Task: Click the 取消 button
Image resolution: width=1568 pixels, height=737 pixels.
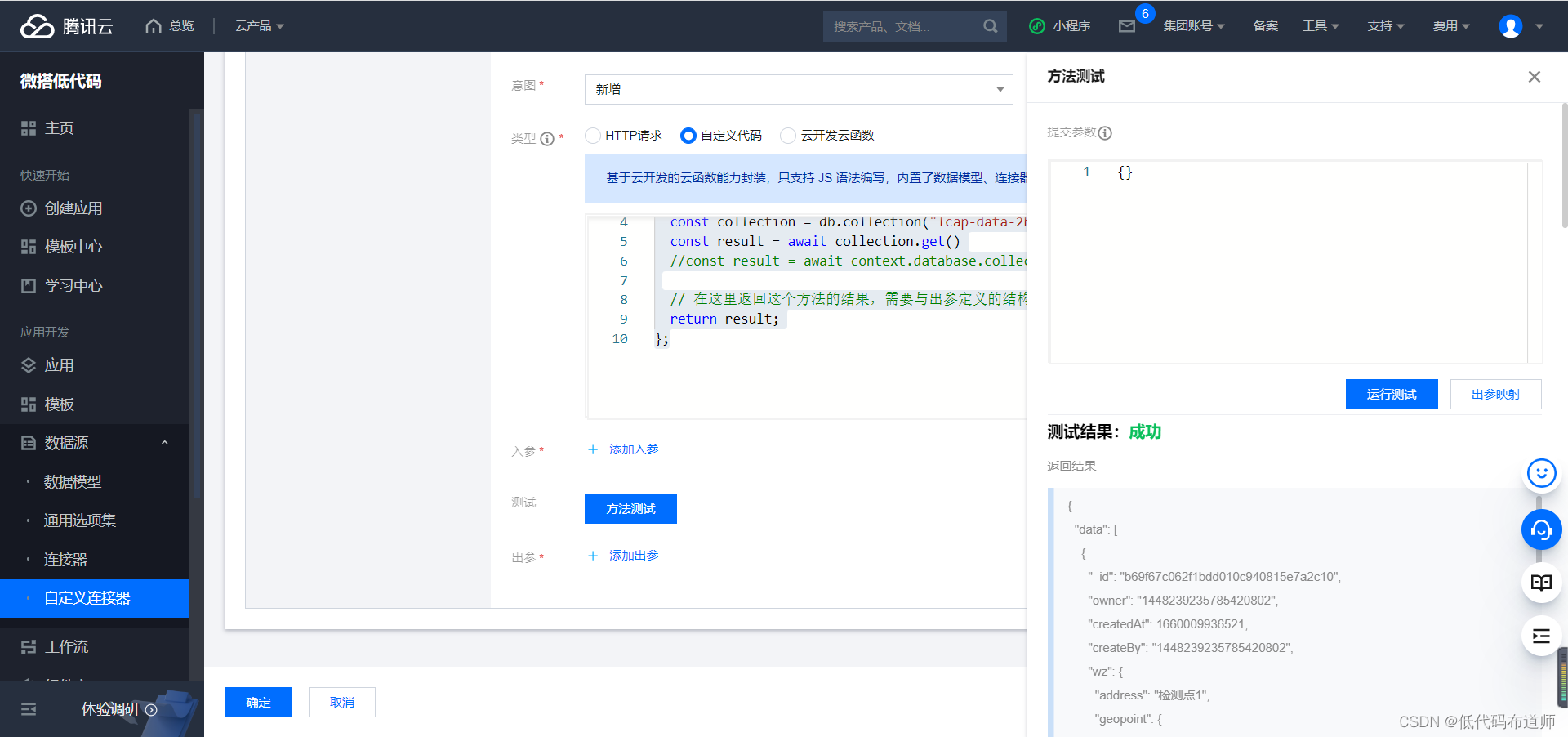Action: (342, 703)
